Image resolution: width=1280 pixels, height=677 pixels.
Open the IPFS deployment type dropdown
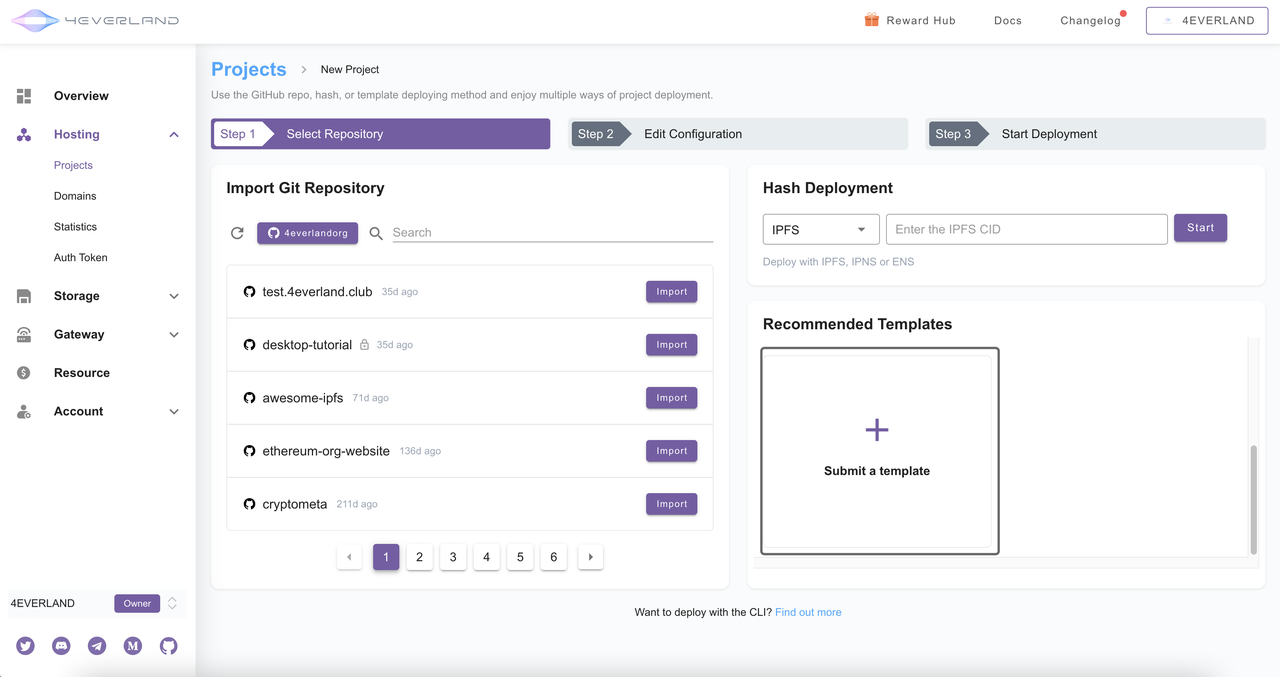(820, 229)
